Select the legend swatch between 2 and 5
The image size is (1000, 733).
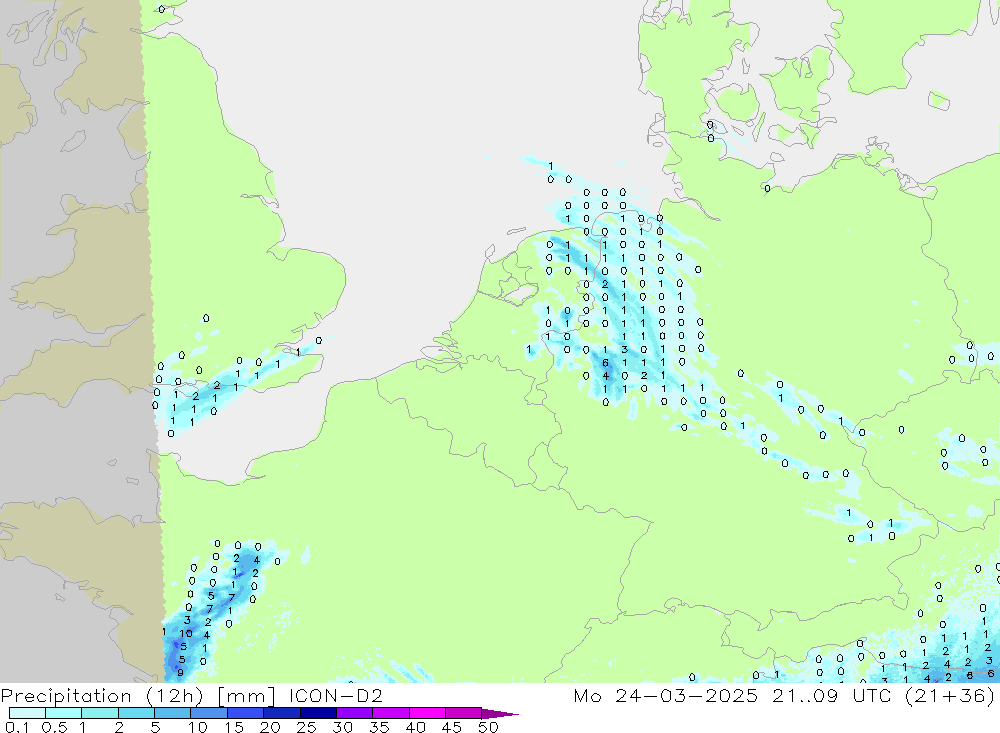(136, 713)
